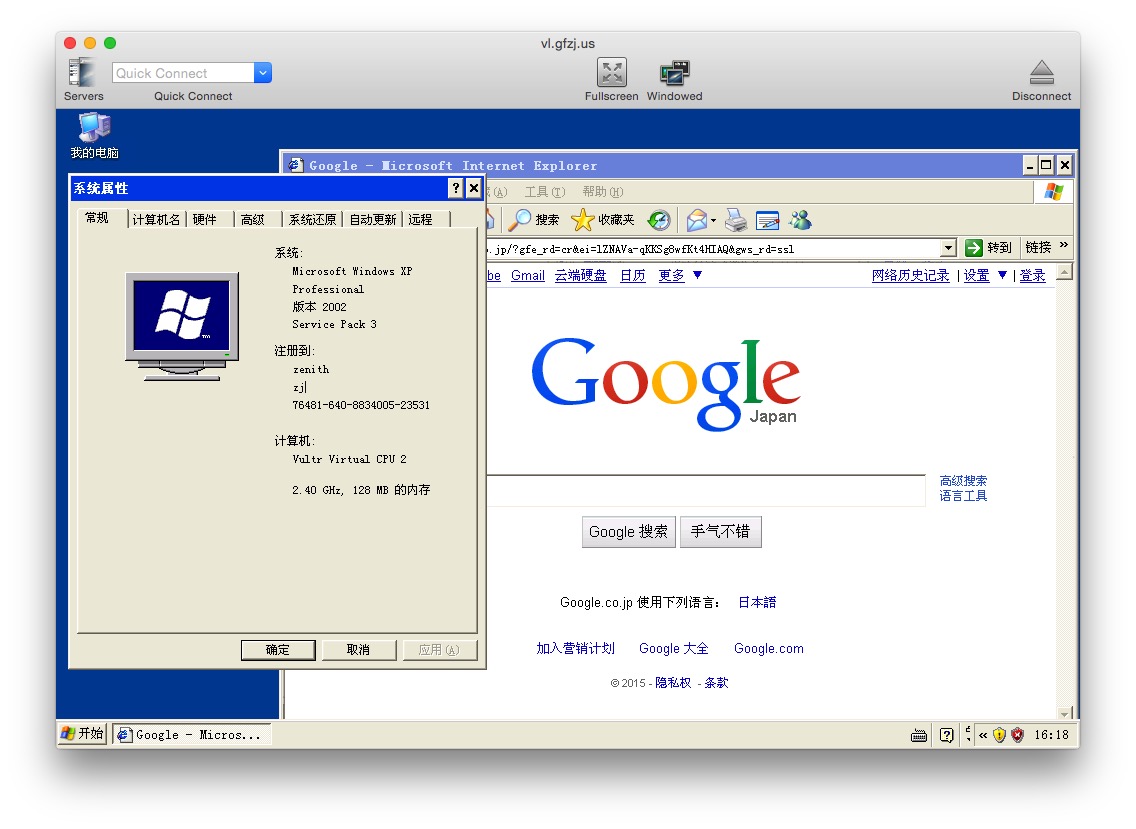Click the Google search text box
1136x829 pixels.
[x=706, y=491]
